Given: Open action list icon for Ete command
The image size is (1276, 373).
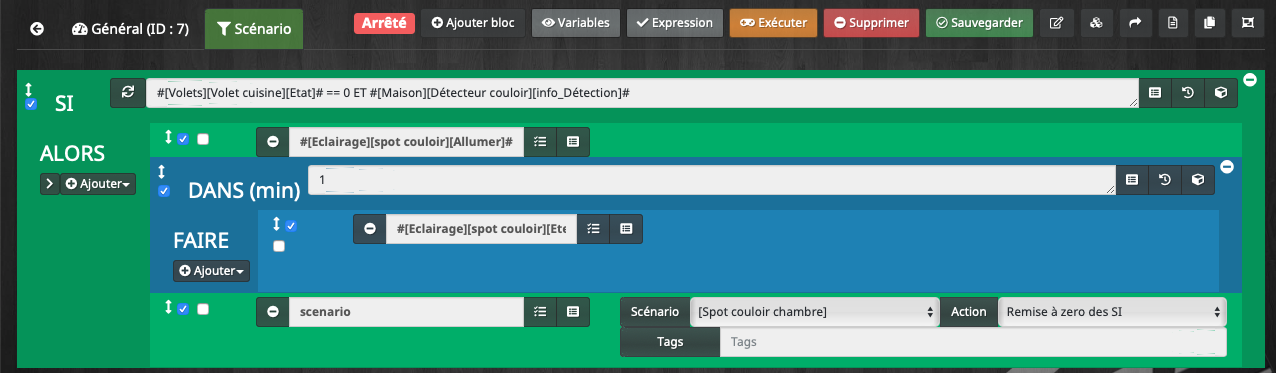Looking at the screenshot, I should pos(593,229).
